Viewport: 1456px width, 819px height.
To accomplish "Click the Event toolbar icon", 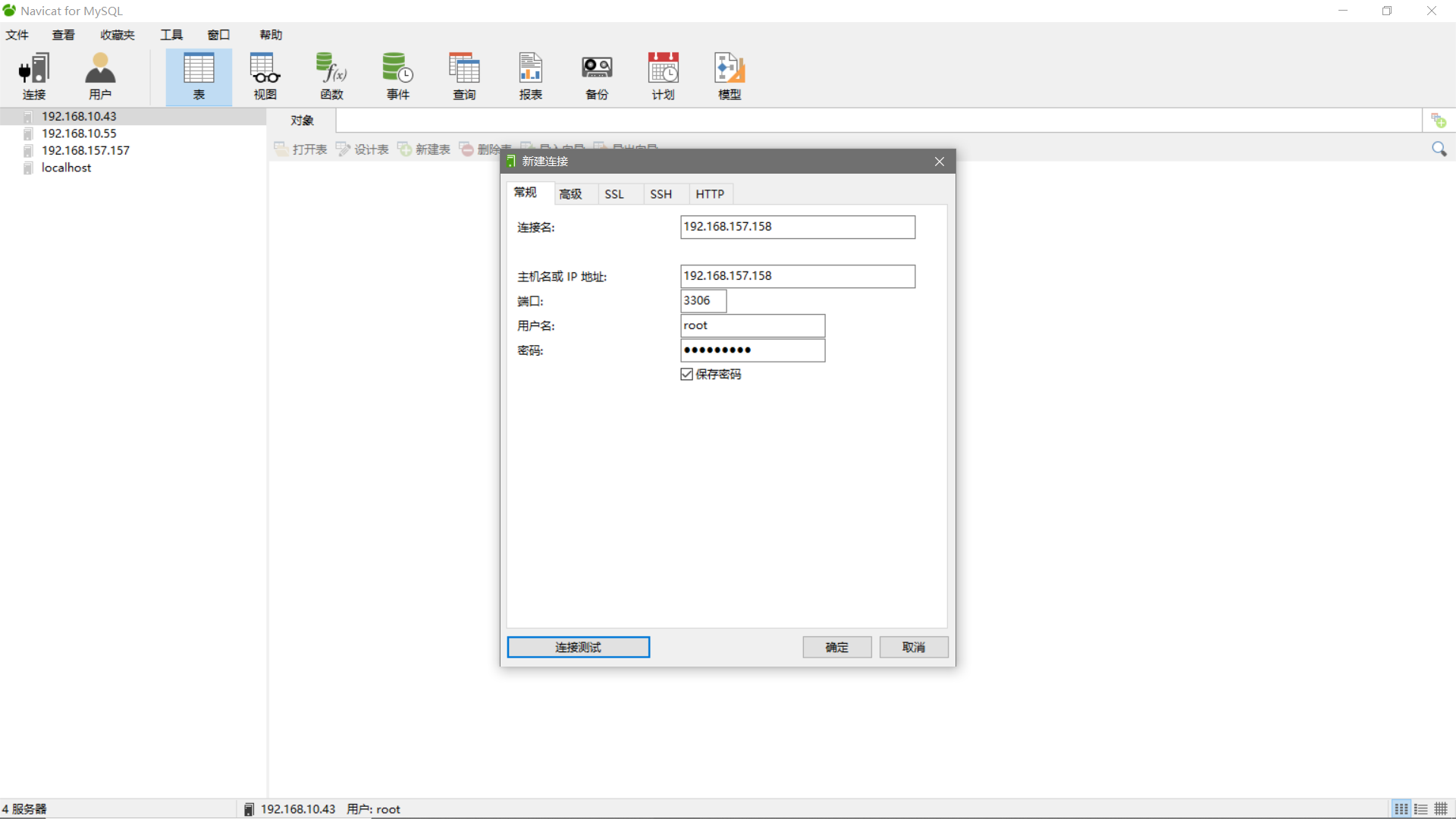I will (397, 76).
